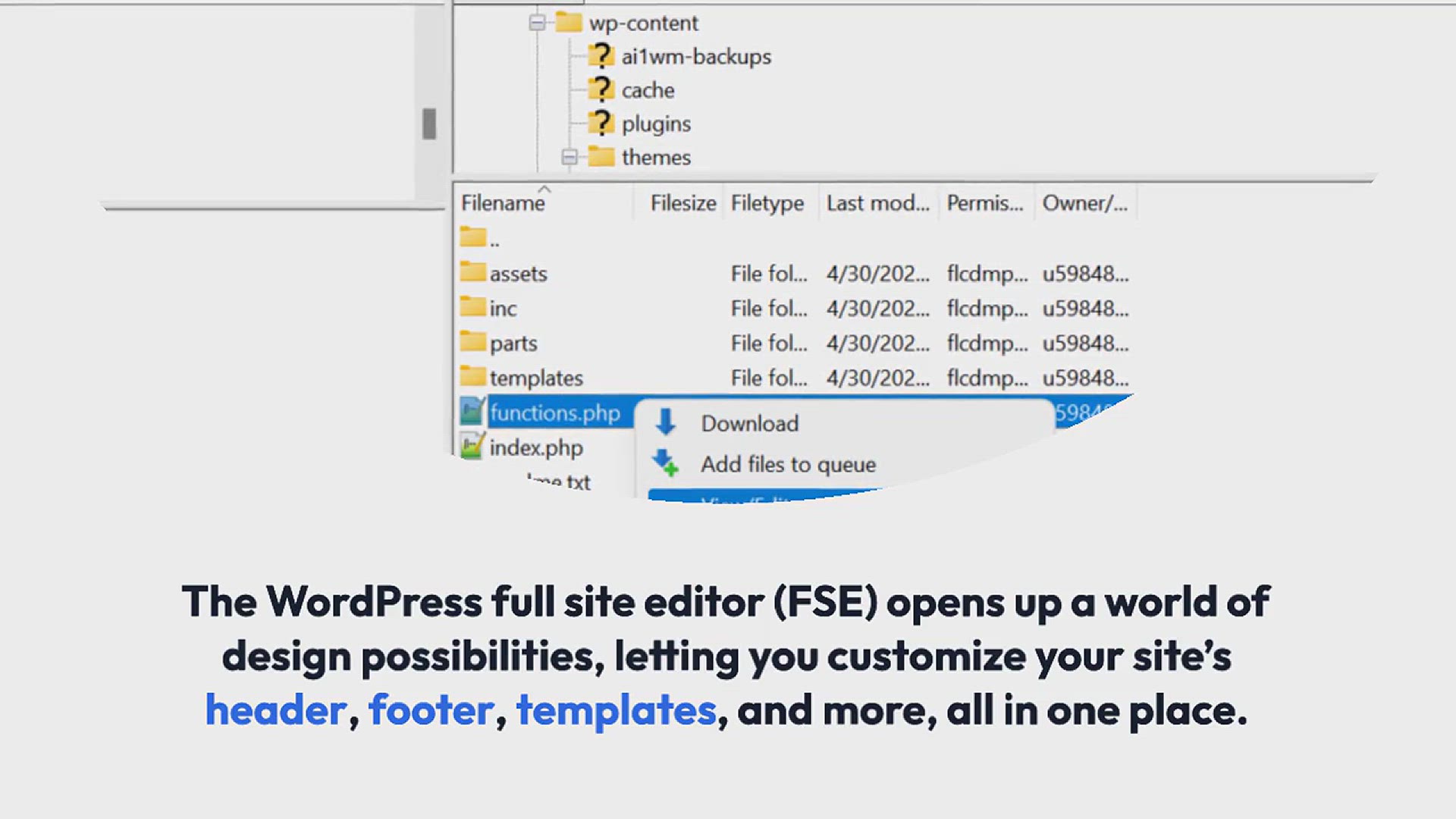Click the left pane scrollbar thumb
This screenshot has height=819, width=1456.
(429, 124)
